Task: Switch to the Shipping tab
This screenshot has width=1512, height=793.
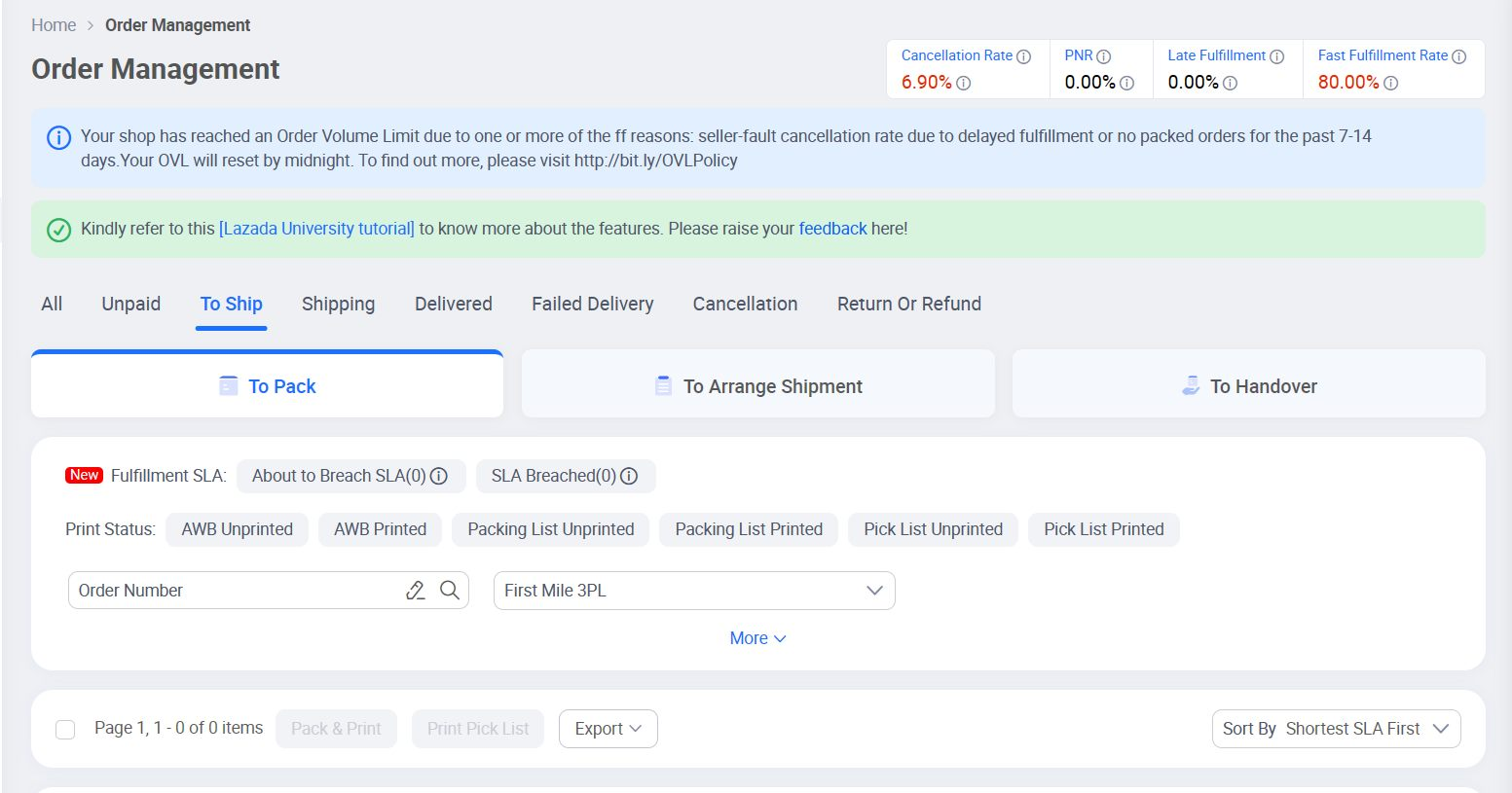Action: point(338,304)
